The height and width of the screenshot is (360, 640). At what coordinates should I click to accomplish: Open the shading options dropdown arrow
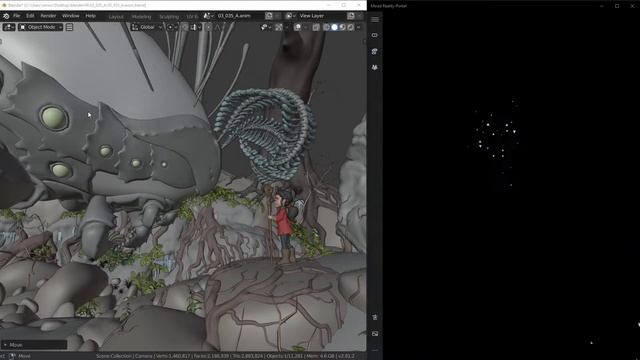pyautogui.click(x=358, y=27)
